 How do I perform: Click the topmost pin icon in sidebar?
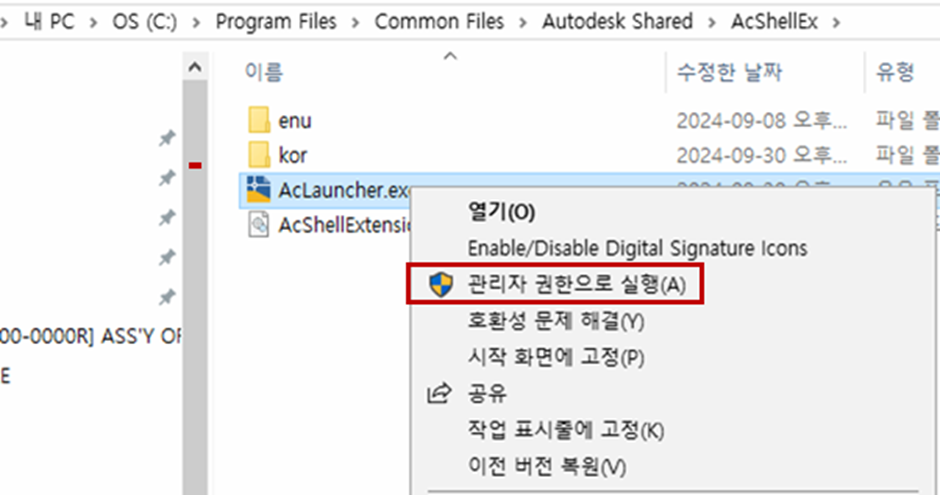pyautogui.click(x=167, y=138)
